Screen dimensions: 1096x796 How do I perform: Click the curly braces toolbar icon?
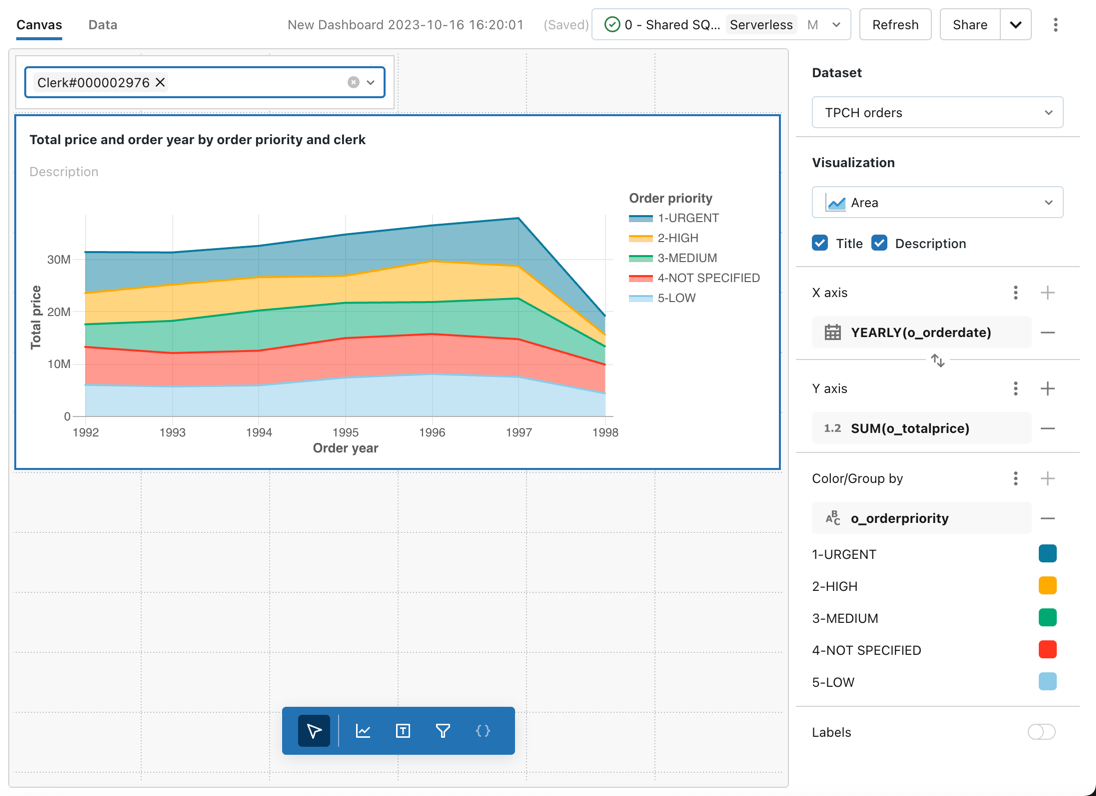(x=483, y=731)
